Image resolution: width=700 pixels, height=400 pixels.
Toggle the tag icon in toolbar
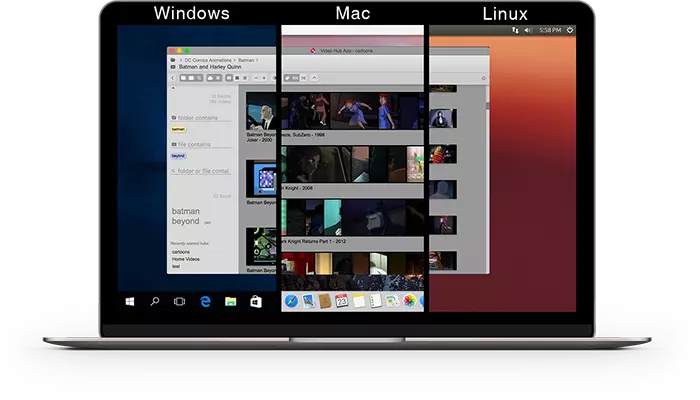tap(288, 78)
